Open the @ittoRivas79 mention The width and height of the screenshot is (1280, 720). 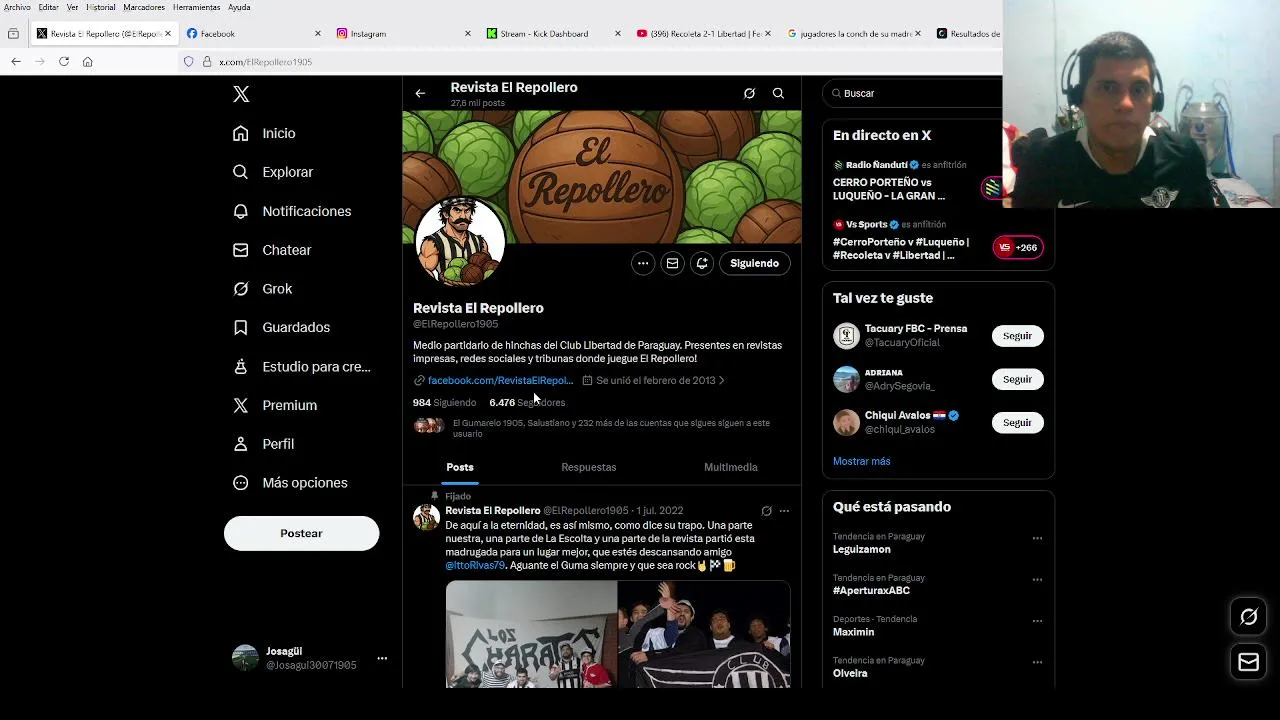coord(475,565)
